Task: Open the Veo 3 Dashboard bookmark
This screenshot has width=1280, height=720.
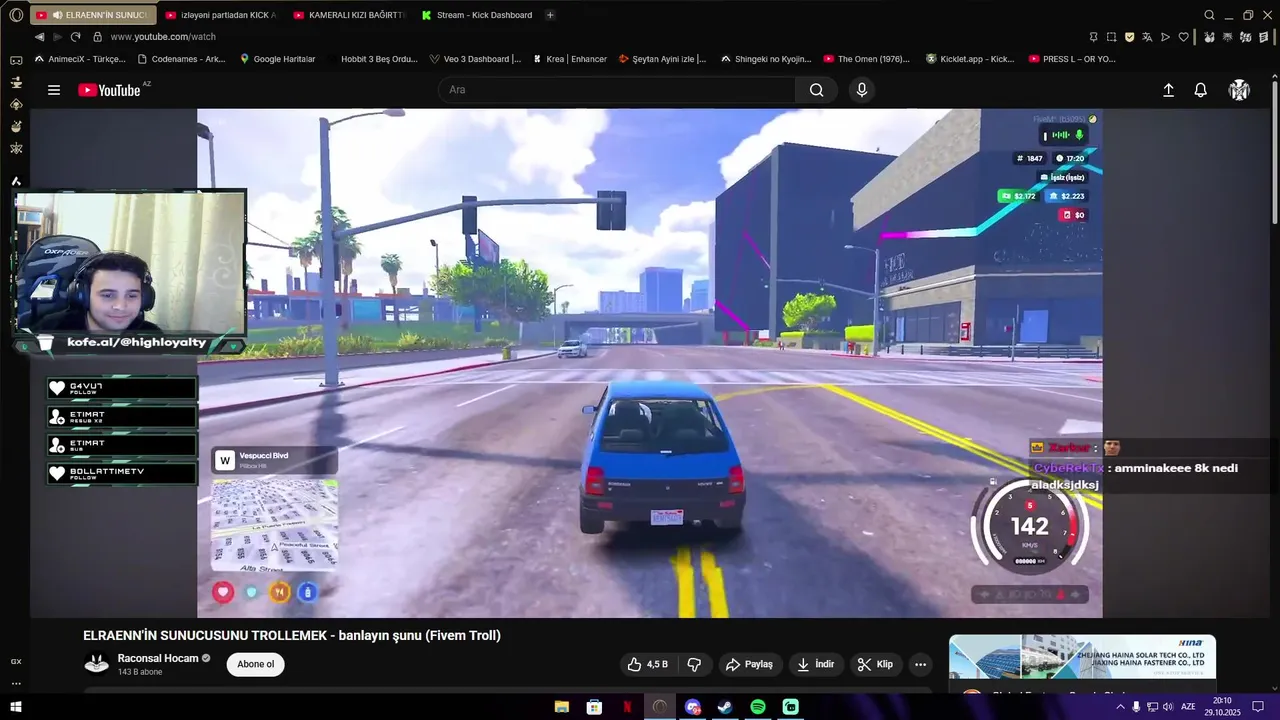Action: [x=475, y=59]
